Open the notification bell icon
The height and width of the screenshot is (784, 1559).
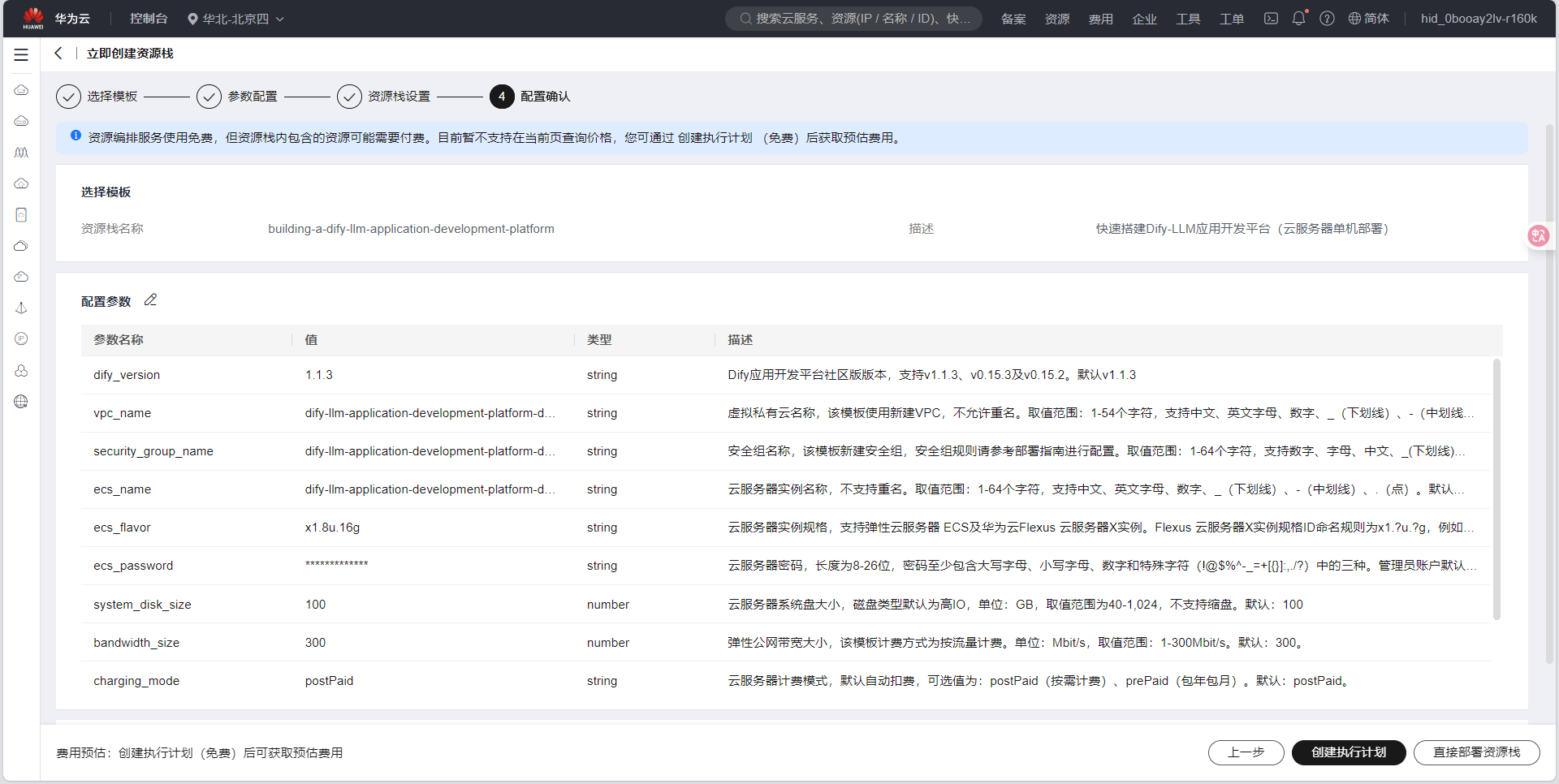tap(1299, 18)
